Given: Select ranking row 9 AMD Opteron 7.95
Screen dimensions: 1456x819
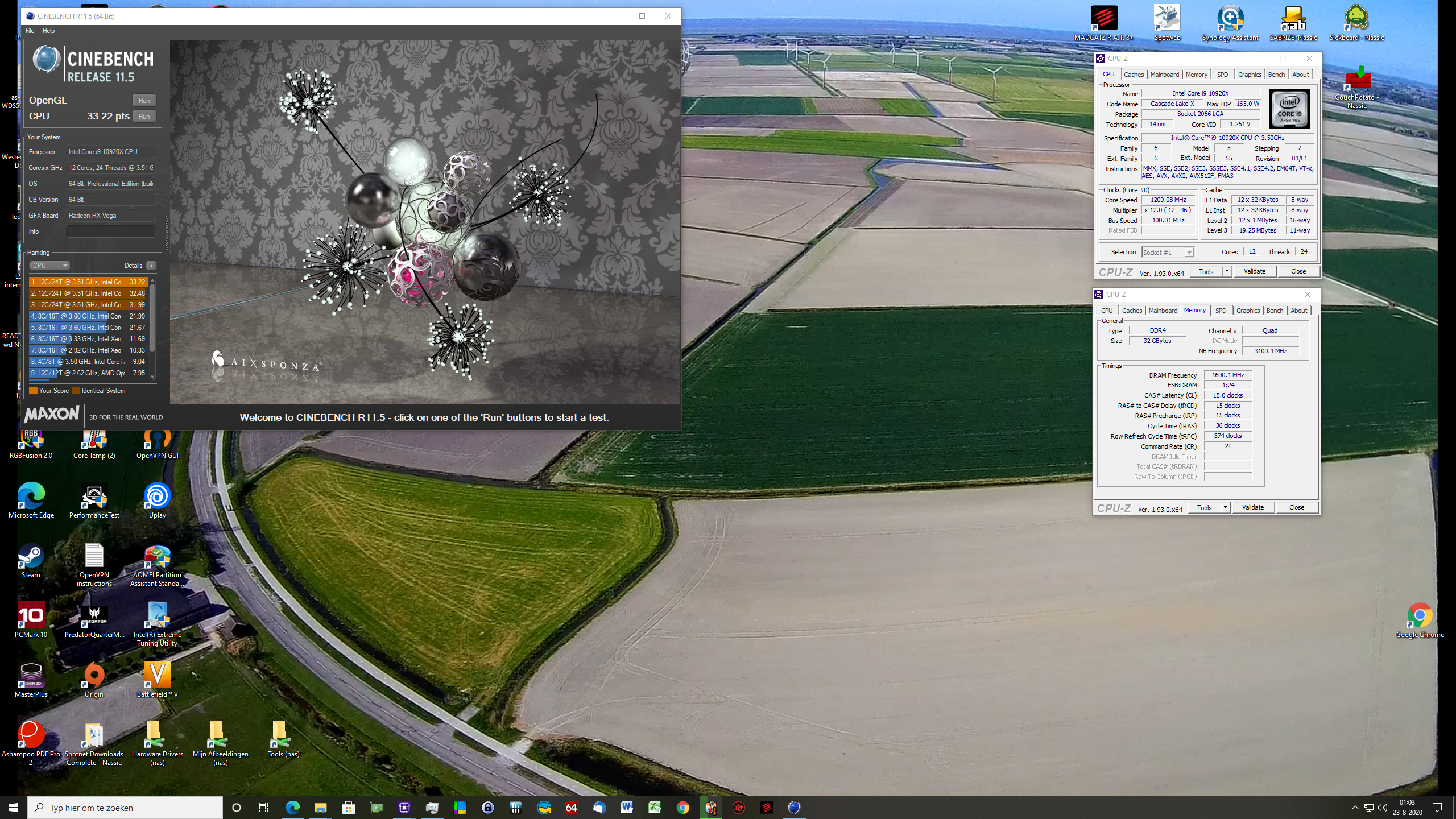Looking at the screenshot, I should point(88,373).
